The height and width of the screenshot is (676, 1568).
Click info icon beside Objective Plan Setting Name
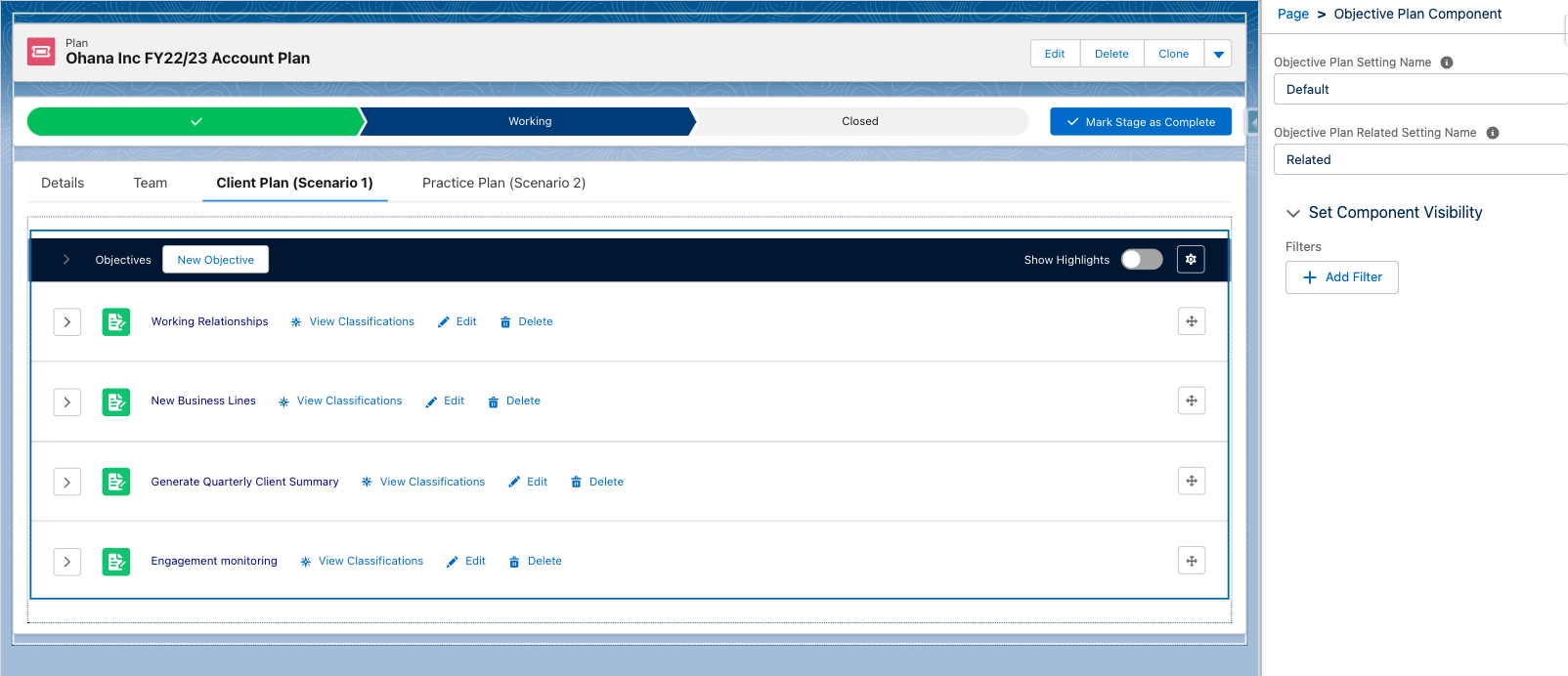1447,63
